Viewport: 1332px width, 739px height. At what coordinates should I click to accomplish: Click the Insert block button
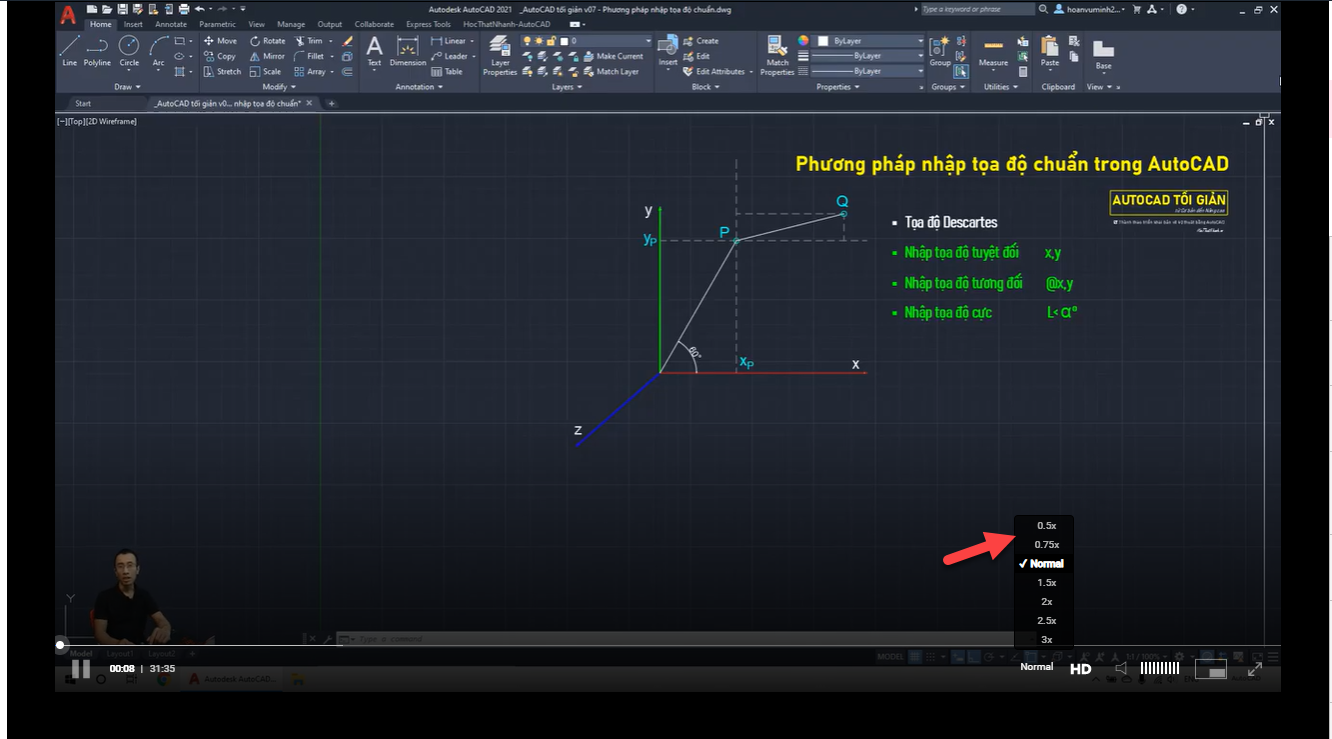[x=667, y=51]
